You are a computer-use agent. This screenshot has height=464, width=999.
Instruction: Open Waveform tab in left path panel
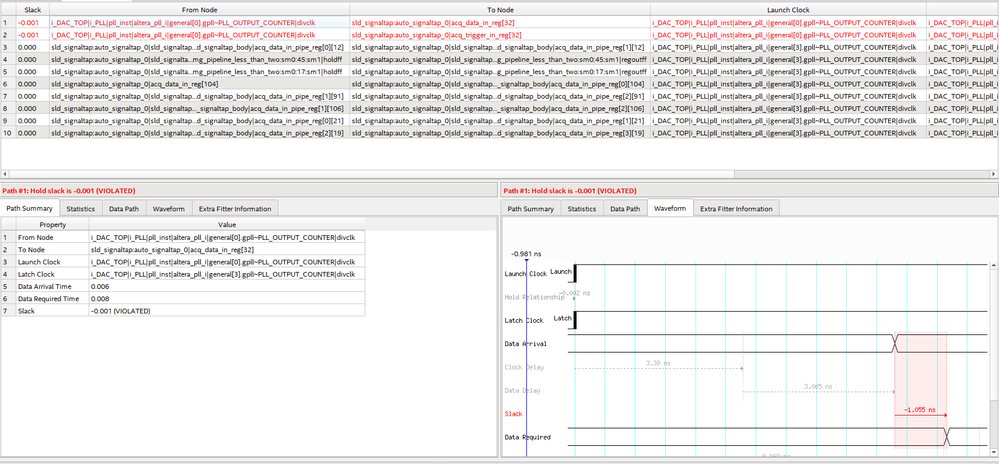point(168,209)
